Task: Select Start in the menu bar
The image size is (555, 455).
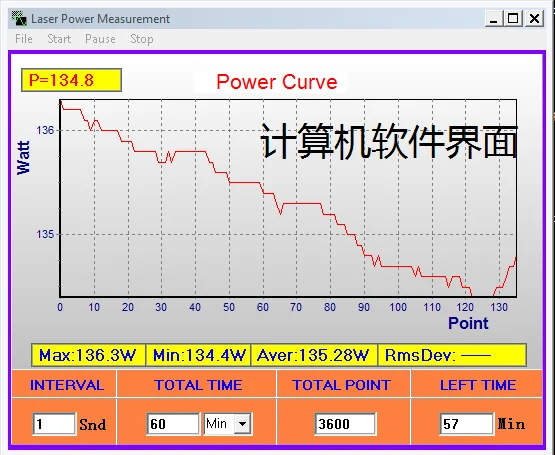Action: [59, 39]
